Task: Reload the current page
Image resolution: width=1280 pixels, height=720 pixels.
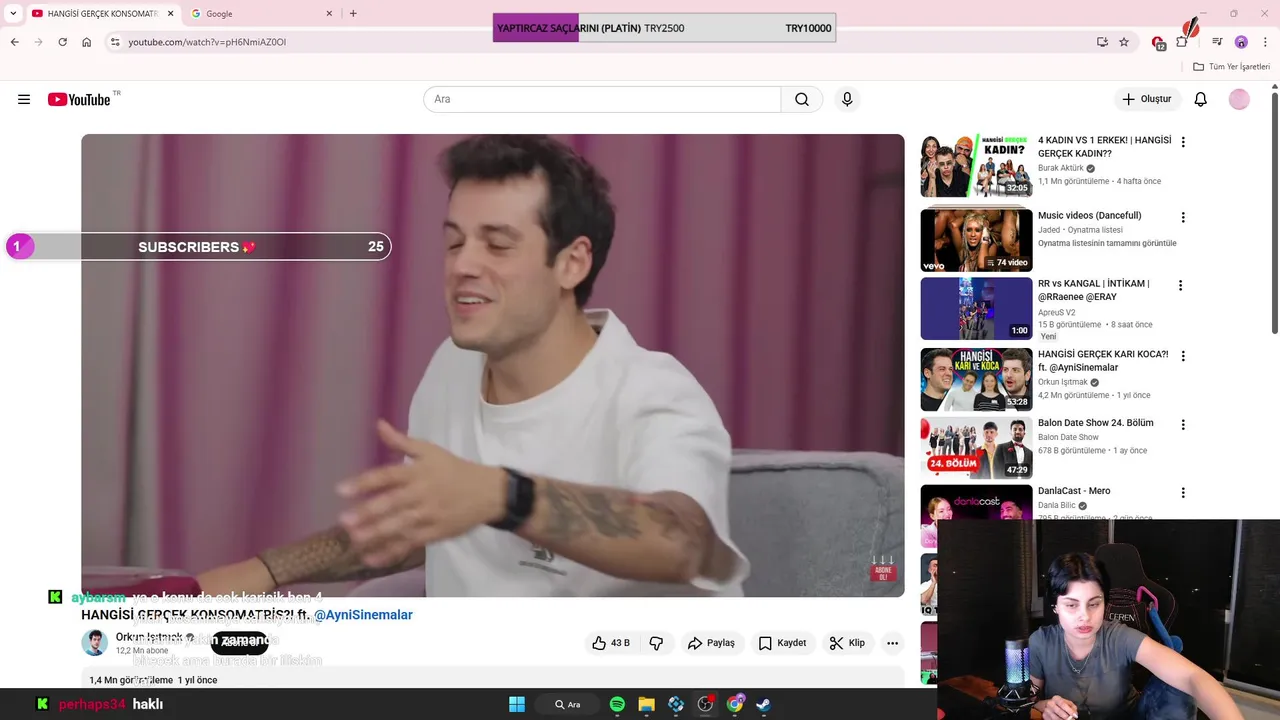Action: coord(62,42)
